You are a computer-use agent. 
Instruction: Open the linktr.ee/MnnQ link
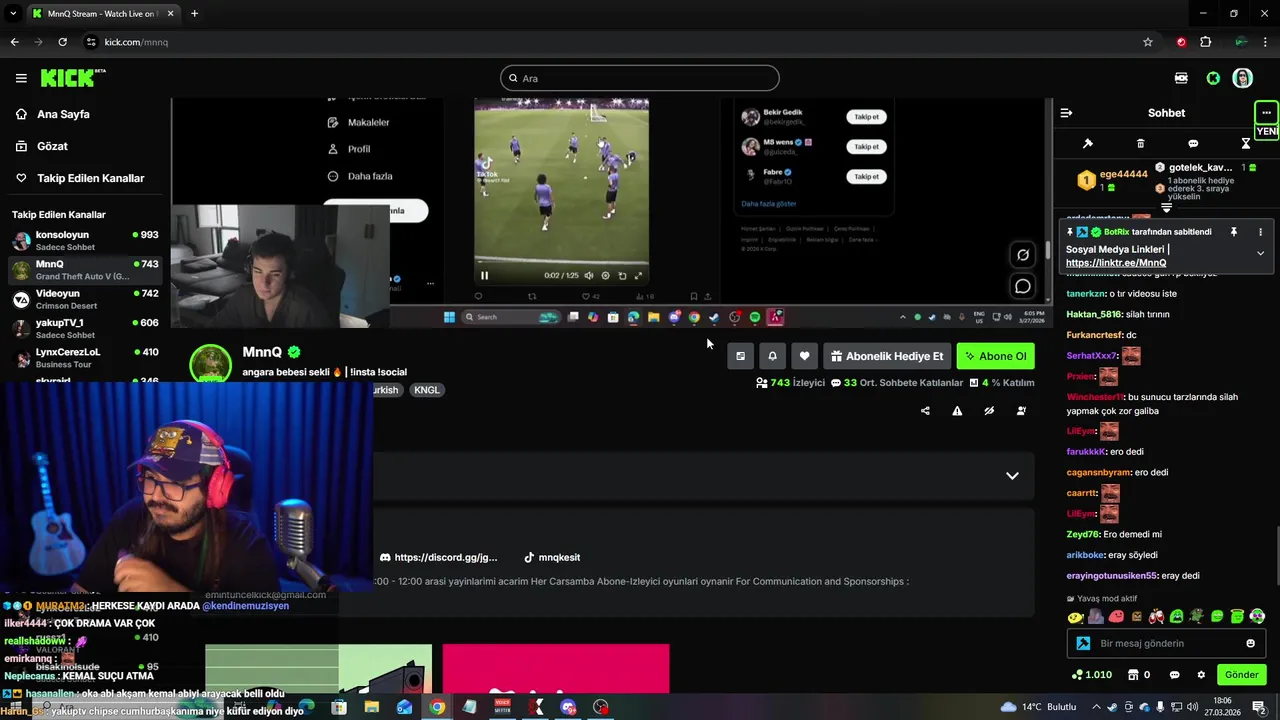point(1116,263)
